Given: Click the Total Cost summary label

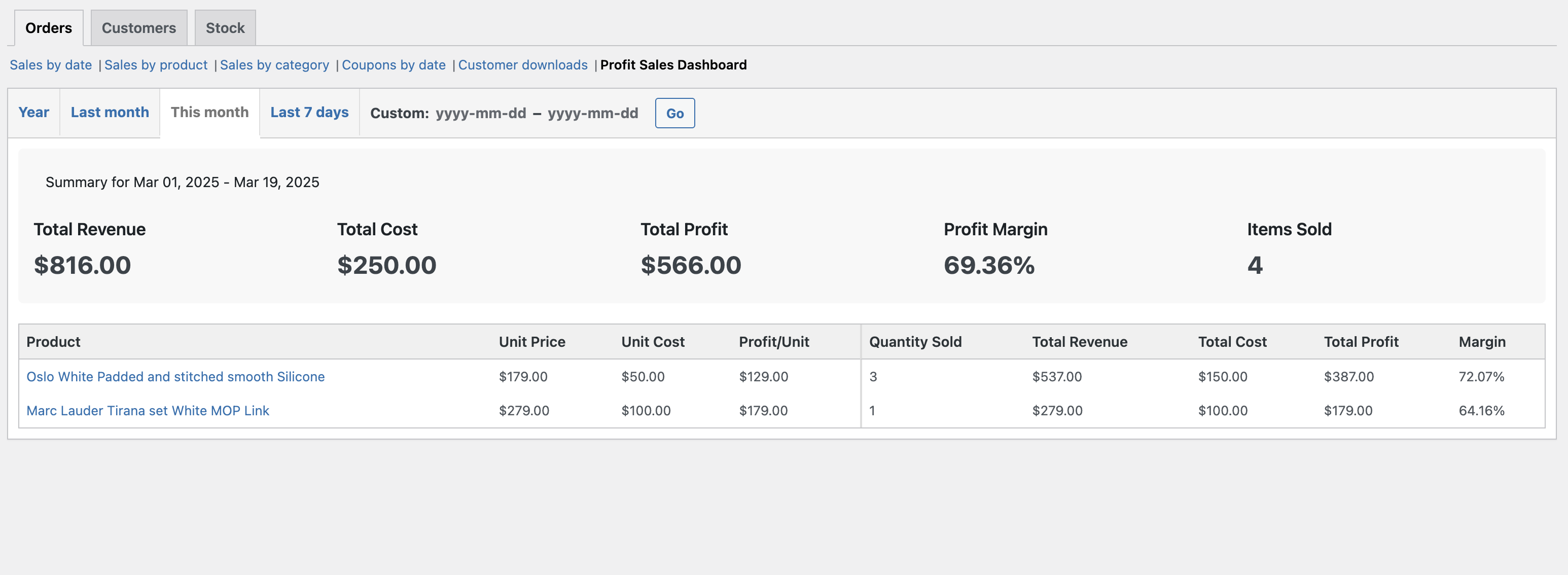Looking at the screenshot, I should pyautogui.click(x=377, y=229).
